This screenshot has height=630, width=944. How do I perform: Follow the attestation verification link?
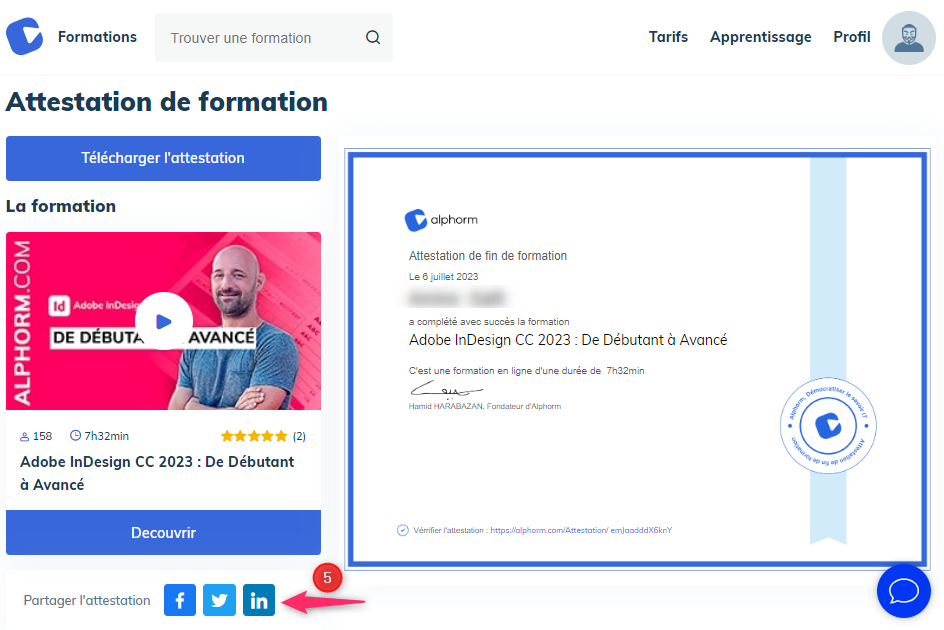click(x=581, y=530)
